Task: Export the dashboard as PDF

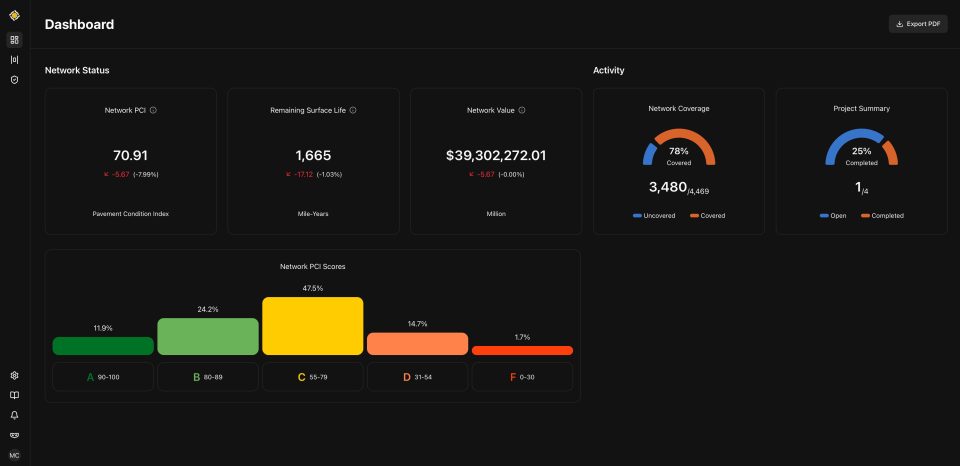Action: click(917, 24)
